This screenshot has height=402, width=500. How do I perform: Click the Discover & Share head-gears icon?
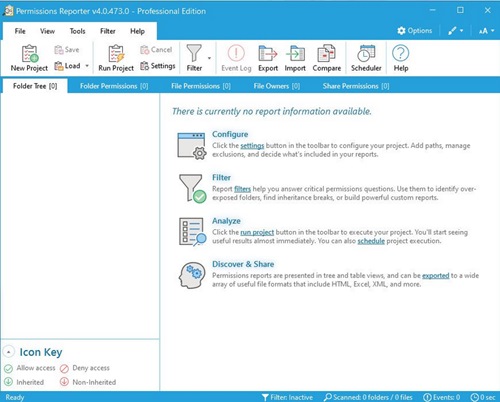[192, 275]
